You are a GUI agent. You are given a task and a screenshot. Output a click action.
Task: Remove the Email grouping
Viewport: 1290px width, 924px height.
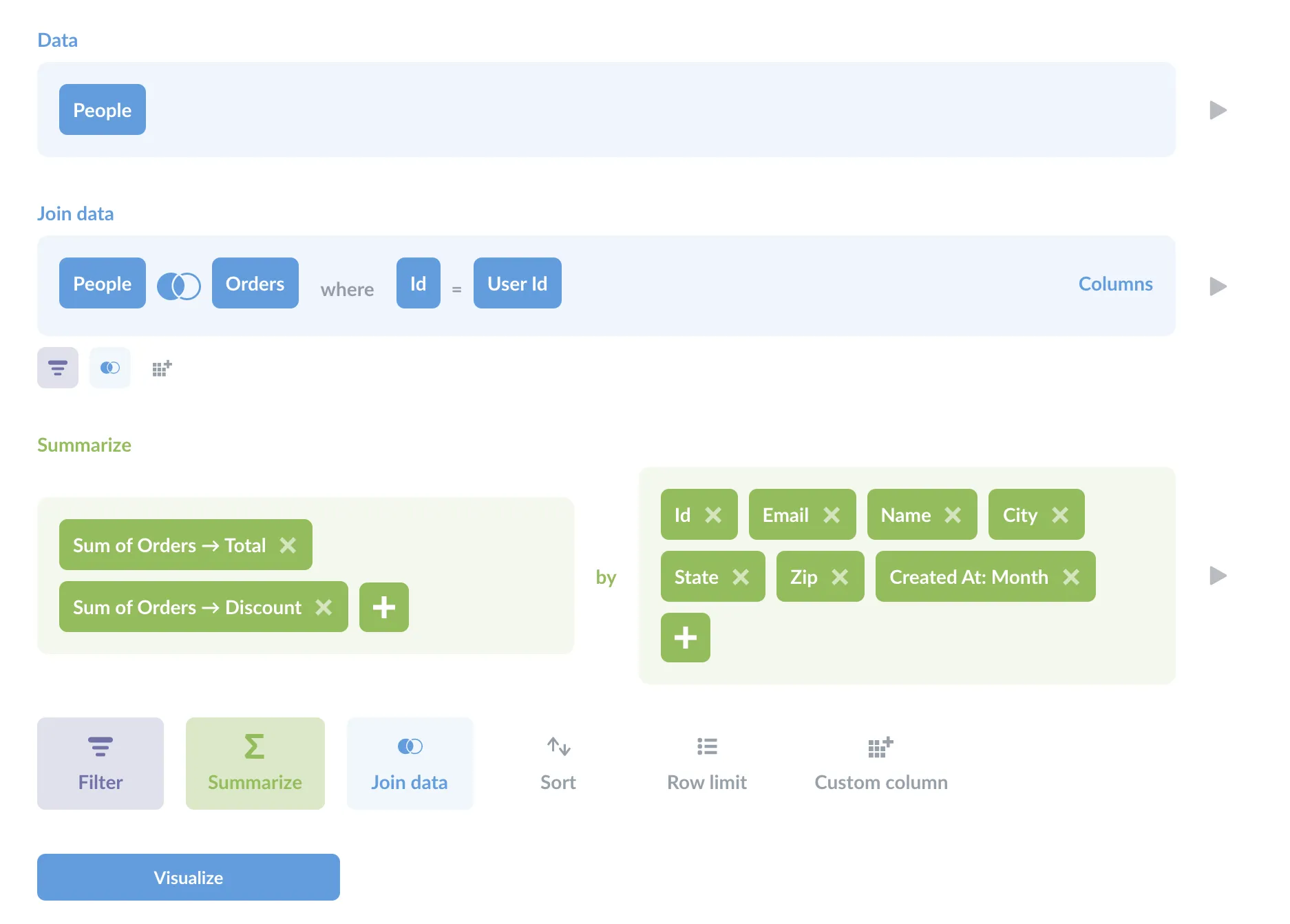click(832, 515)
